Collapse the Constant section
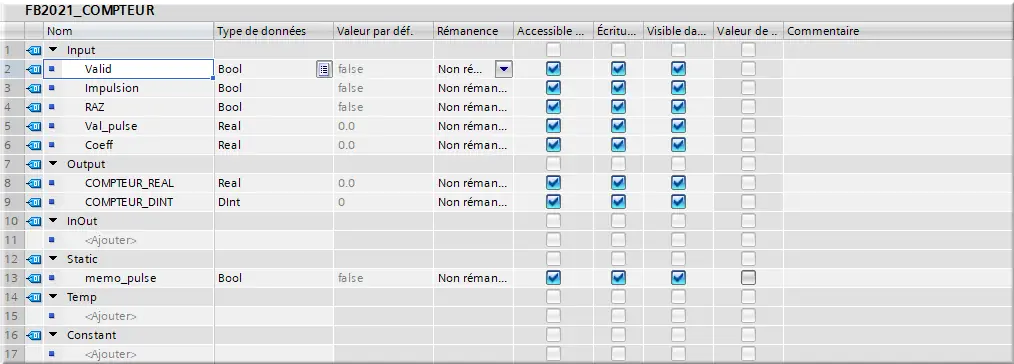This screenshot has height=364, width=1014. tap(52, 336)
